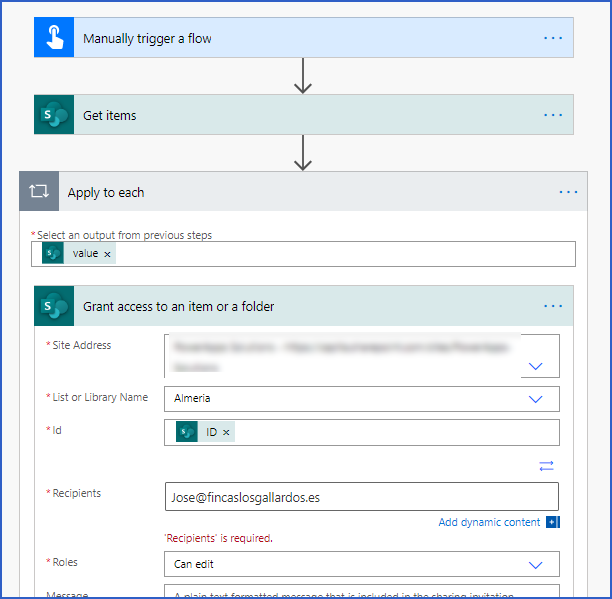
Task: Click the Roles field label
Action: click(x=65, y=562)
